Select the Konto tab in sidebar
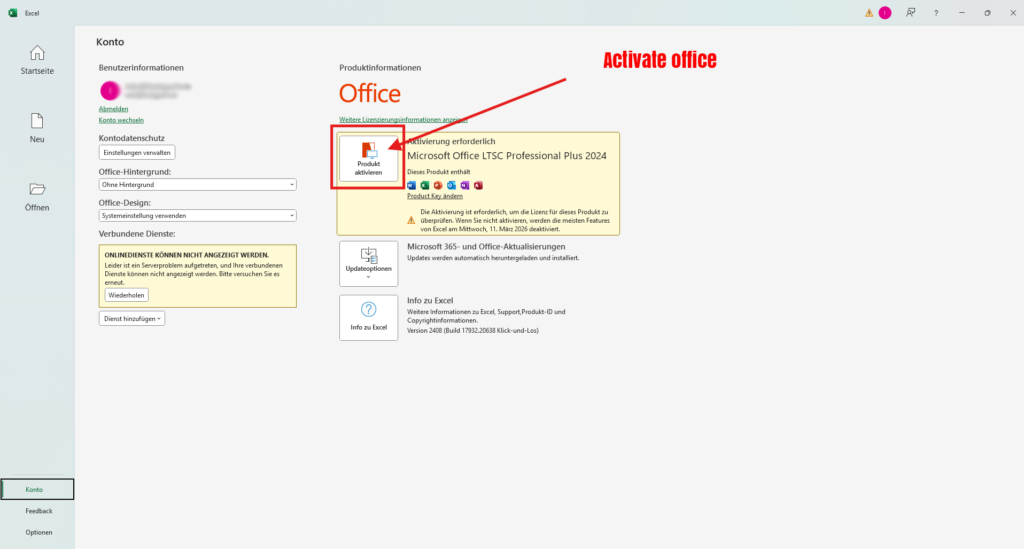The height and width of the screenshot is (549, 1024). [37, 489]
